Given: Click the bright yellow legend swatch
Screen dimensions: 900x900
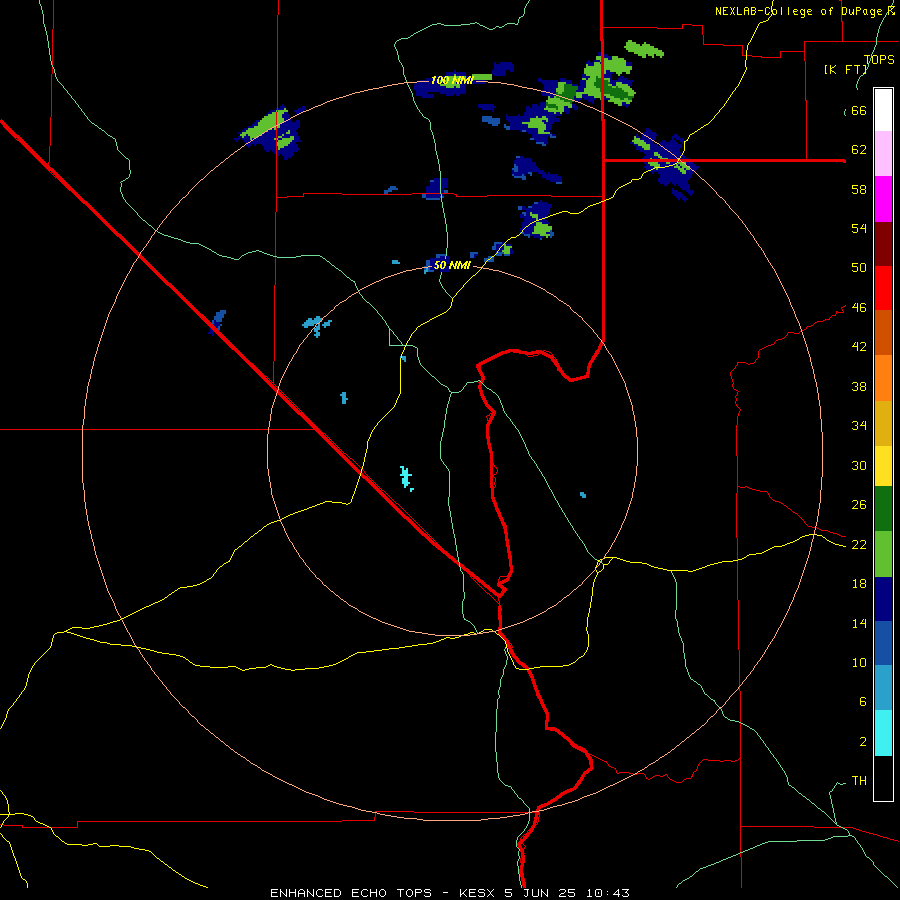Looking at the screenshot, I should [883, 466].
